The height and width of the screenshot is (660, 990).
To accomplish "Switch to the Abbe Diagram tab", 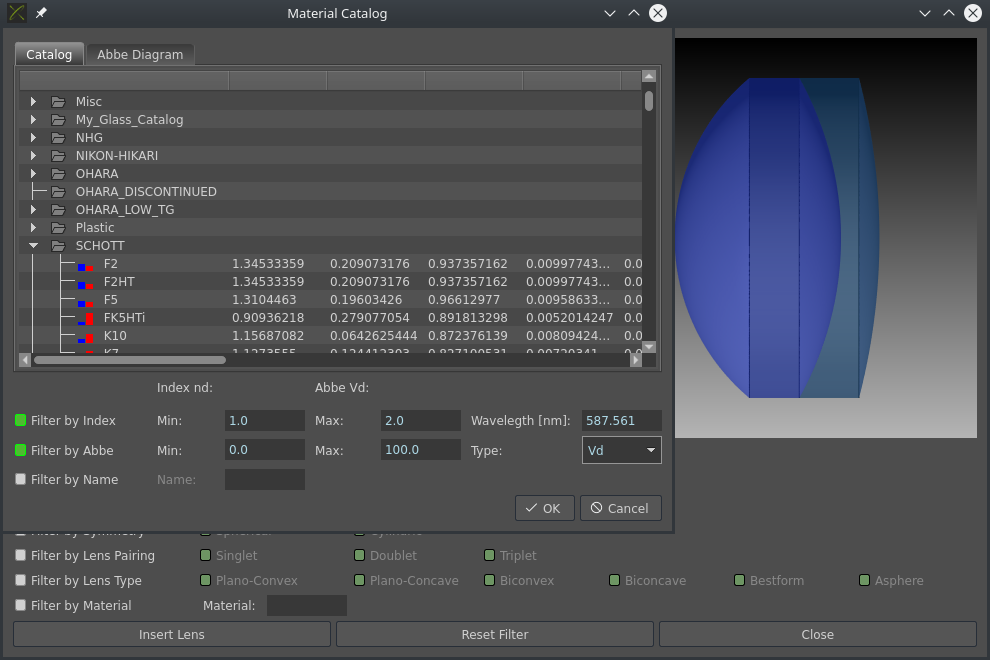I will pyautogui.click(x=140, y=54).
